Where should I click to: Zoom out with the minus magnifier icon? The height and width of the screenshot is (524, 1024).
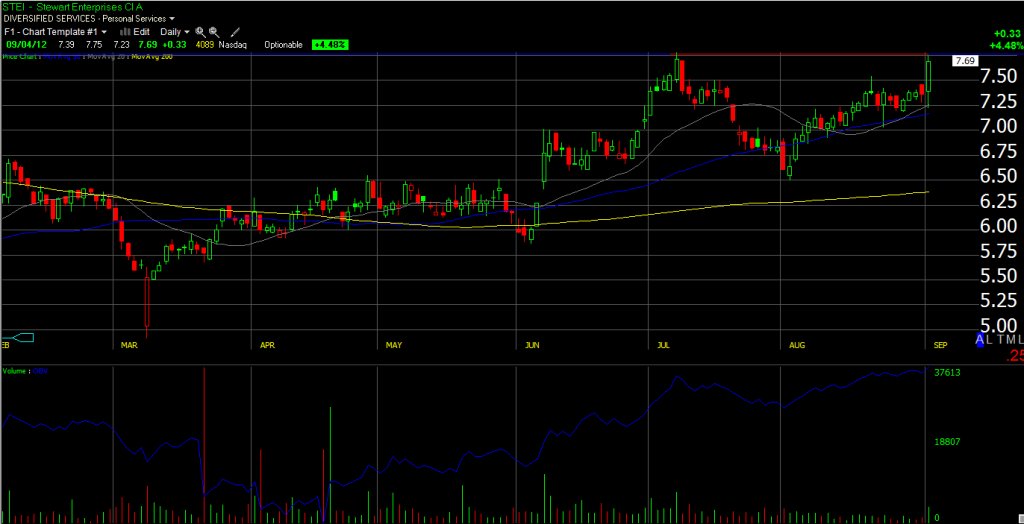(x=214, y=31)
